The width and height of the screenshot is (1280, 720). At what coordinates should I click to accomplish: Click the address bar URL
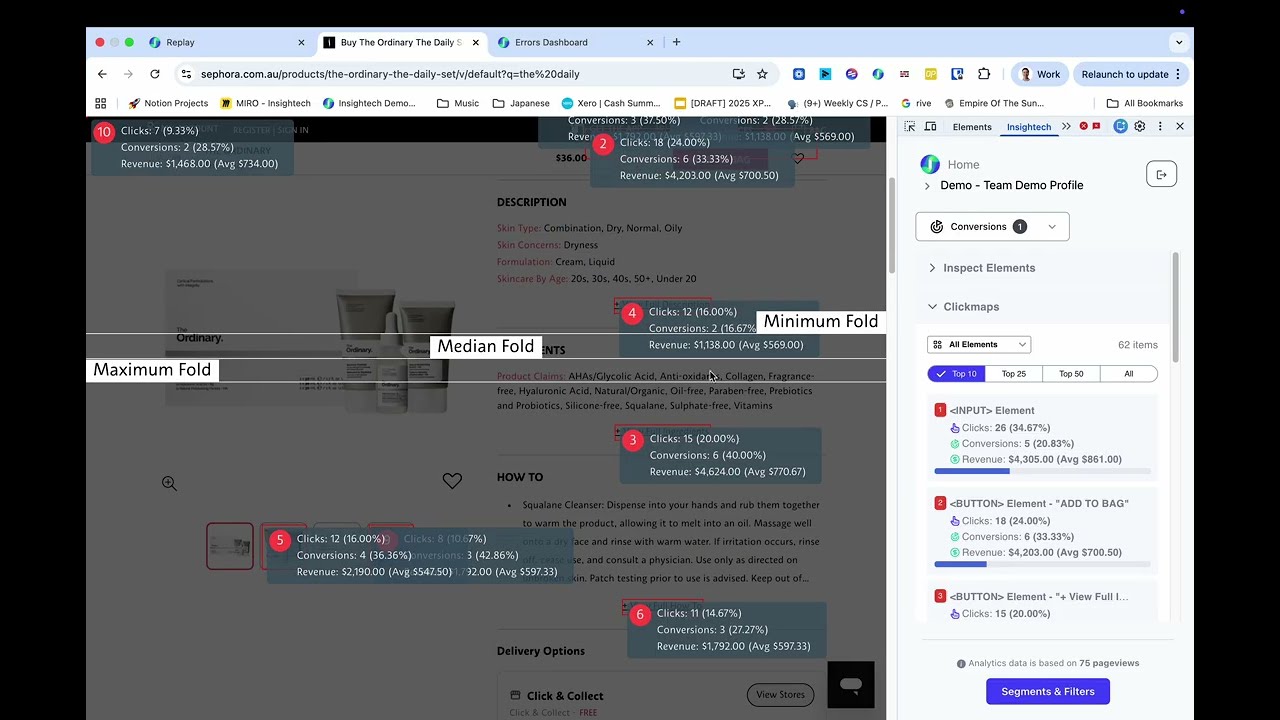[x=390, y=74]
